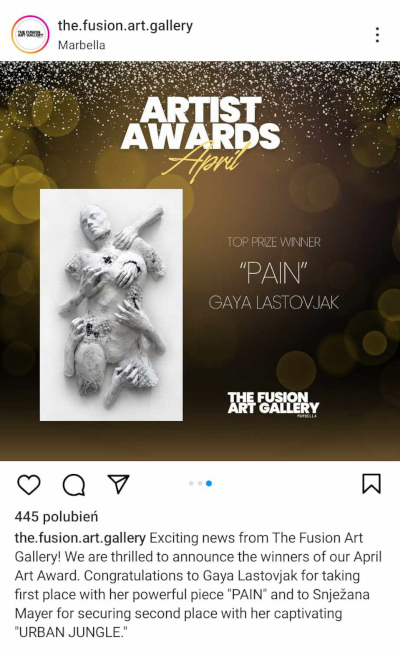Screen dimensions: 400x650
Task: Tap The Fusion Art Gallery logo in image
Action: [273, 404]
